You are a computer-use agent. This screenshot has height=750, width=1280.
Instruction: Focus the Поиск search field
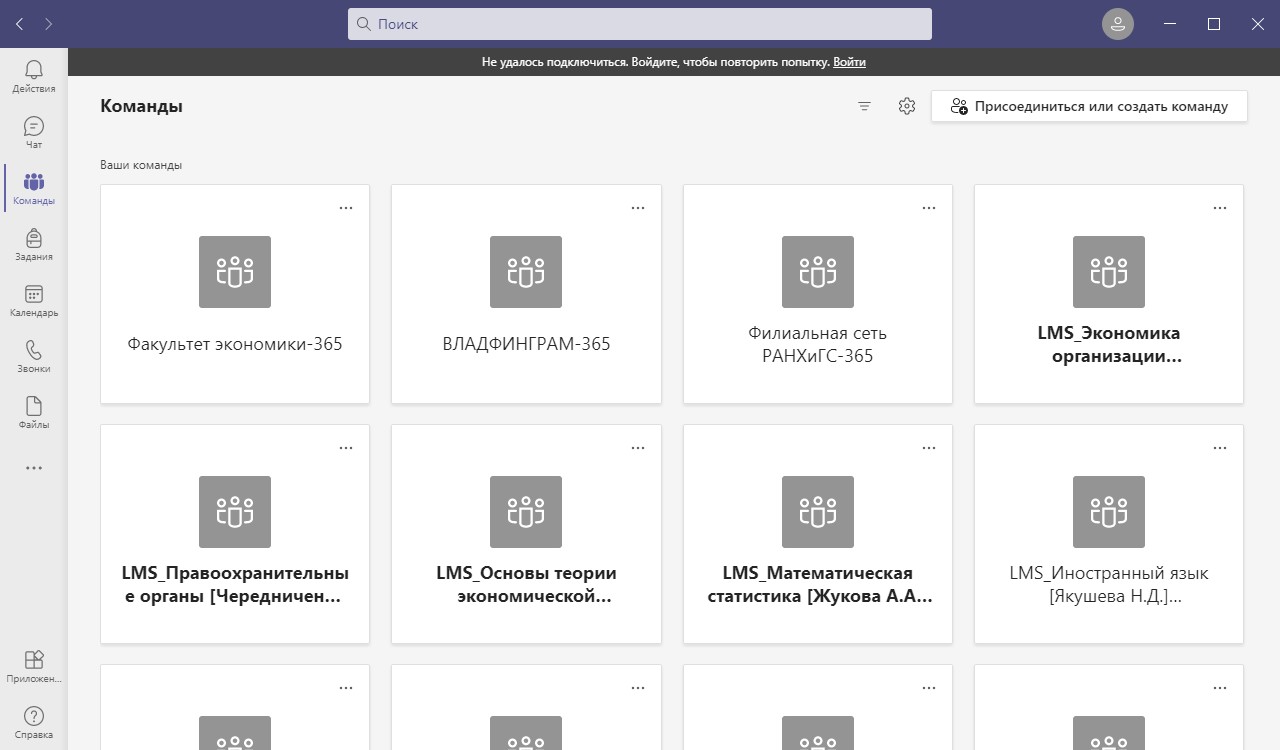[640, 24]
